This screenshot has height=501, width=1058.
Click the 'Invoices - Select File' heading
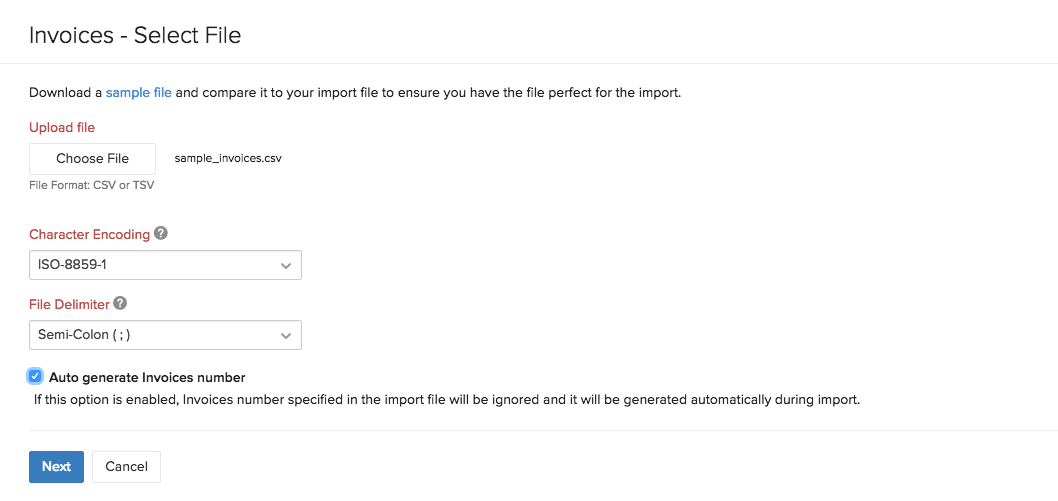(x=135, y=36)
